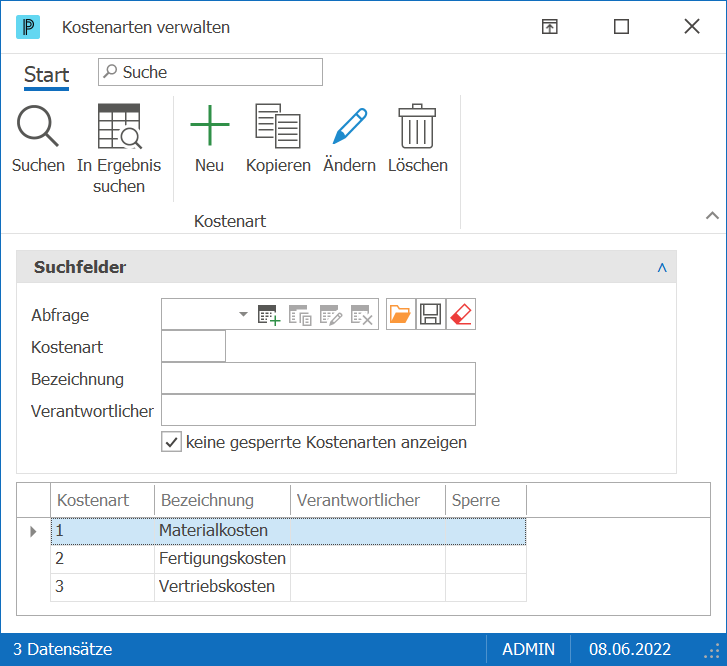Screen dimensions: 727x666
Task: Click the Ändern pencil icon
Action: point(350,126)
